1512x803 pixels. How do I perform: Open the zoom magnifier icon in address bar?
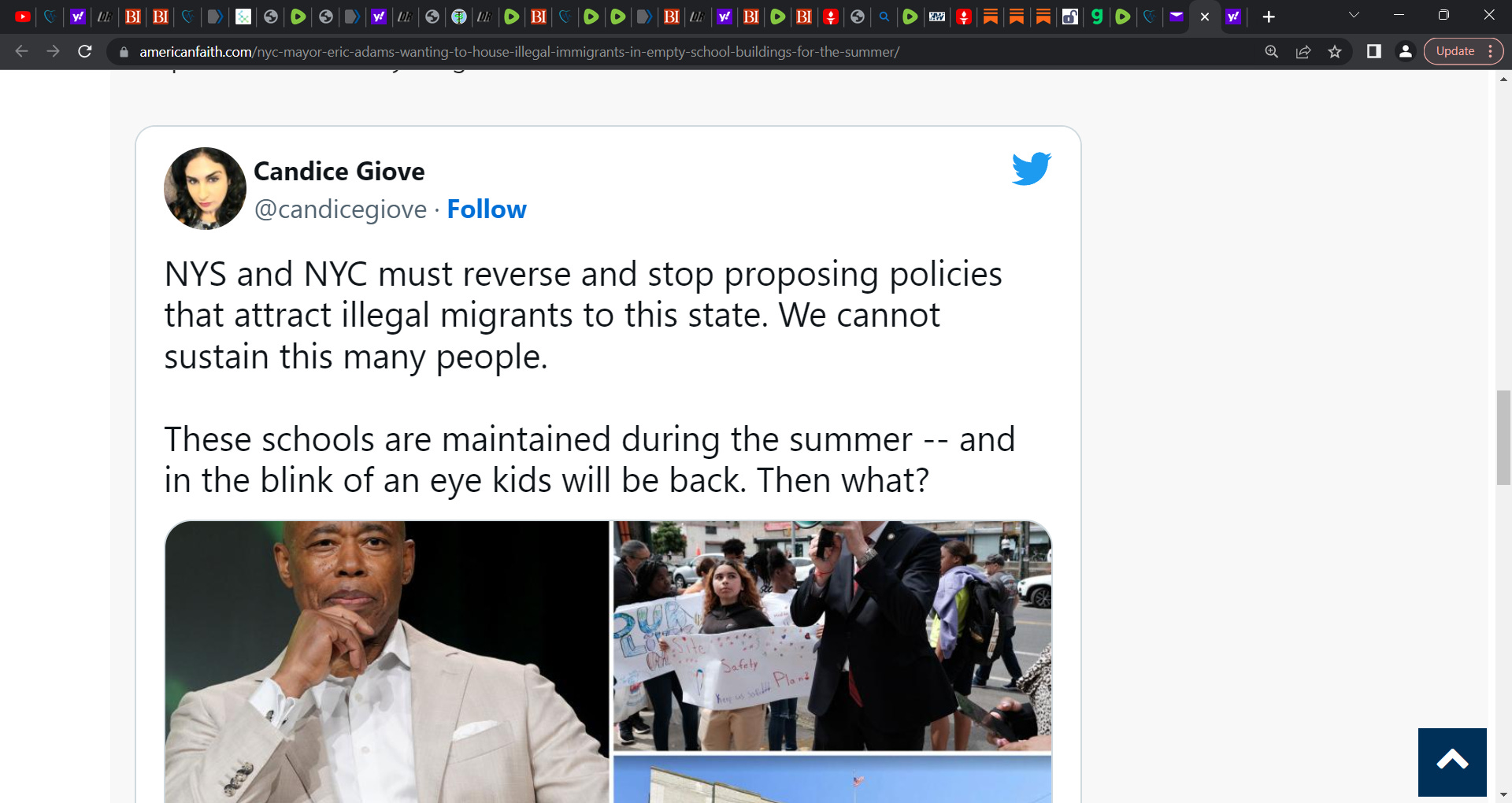[x=1271, y=52]
